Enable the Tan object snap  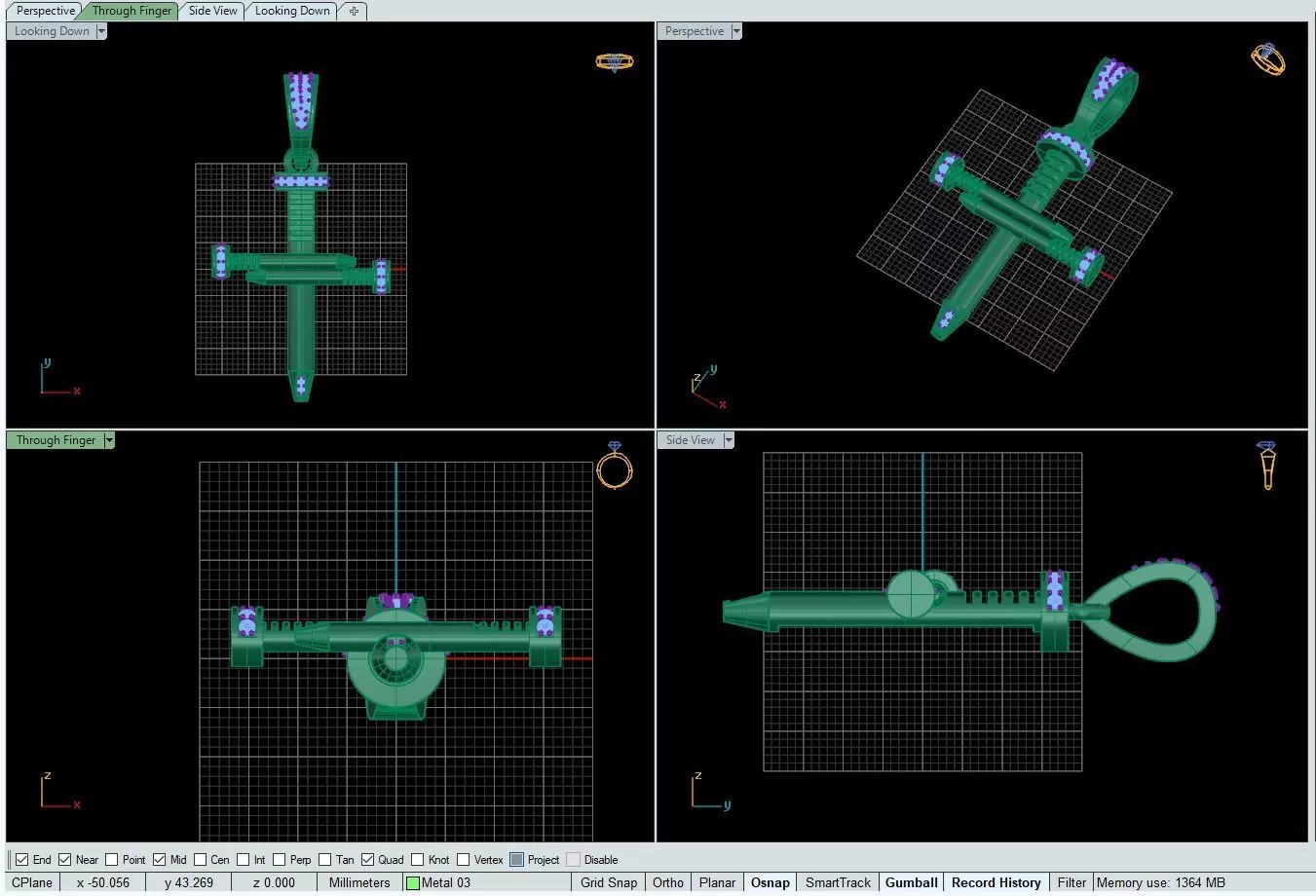pyautogui.click(x=325, y=859)
